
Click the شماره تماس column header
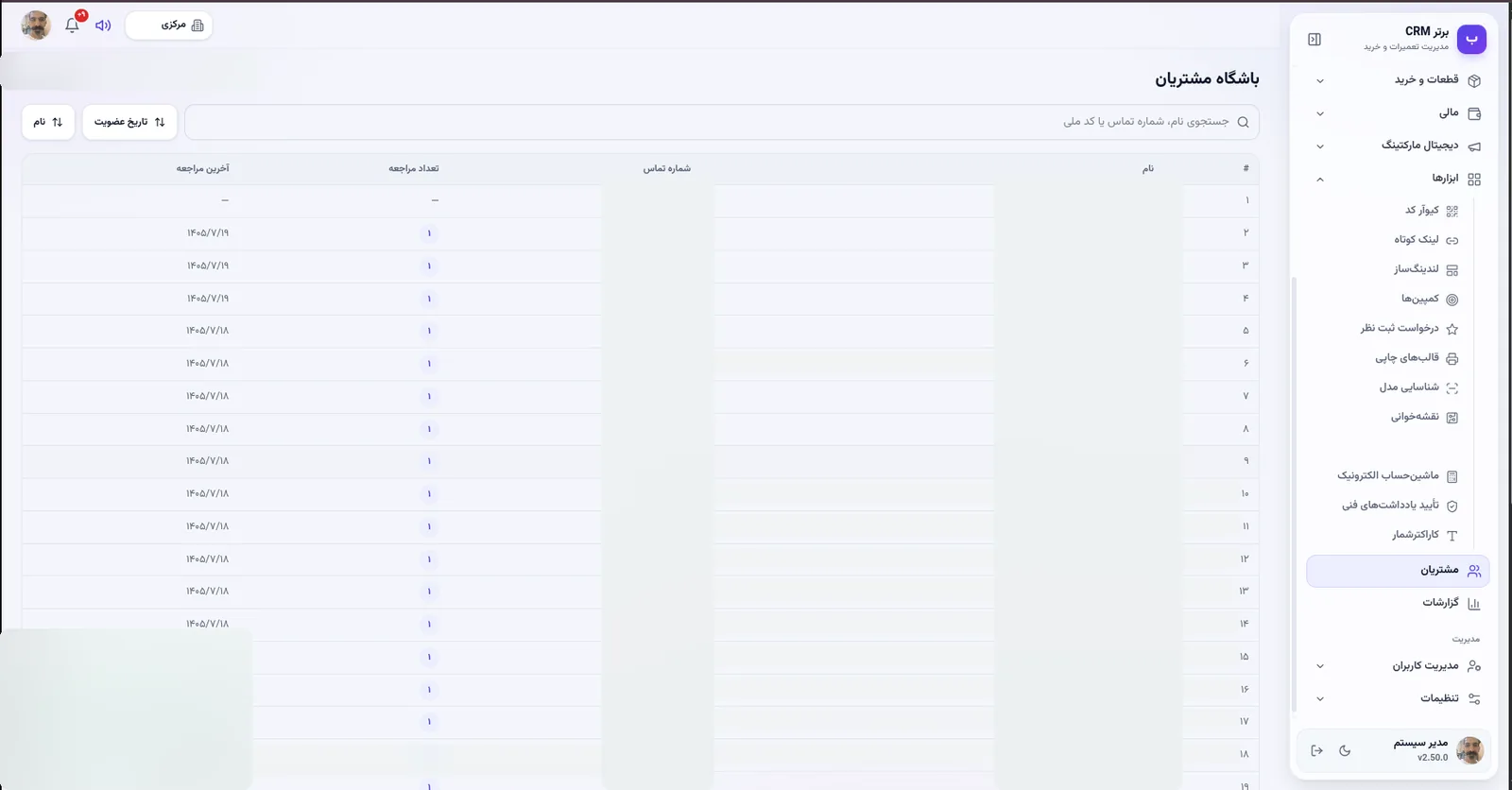pyautogui.click(x=667, y=168)
